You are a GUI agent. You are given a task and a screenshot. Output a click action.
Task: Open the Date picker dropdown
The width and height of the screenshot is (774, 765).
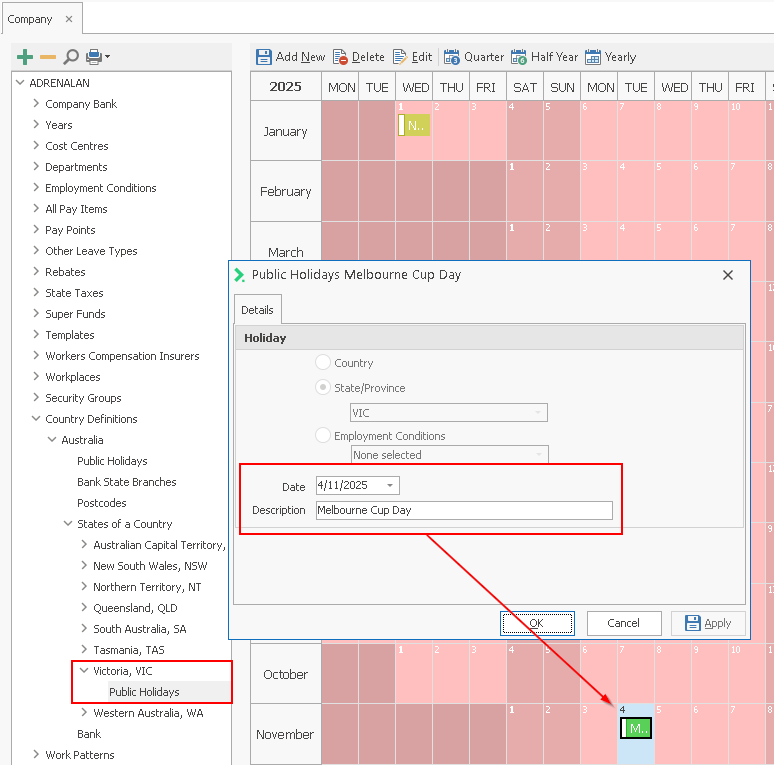coord(389,486)
